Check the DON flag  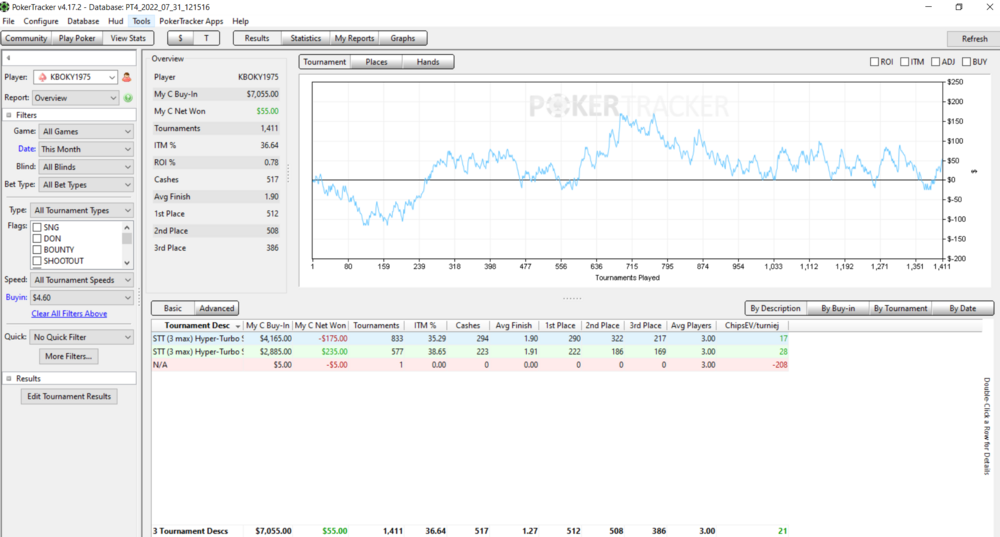pyautogui.click(x=37, y=239)
